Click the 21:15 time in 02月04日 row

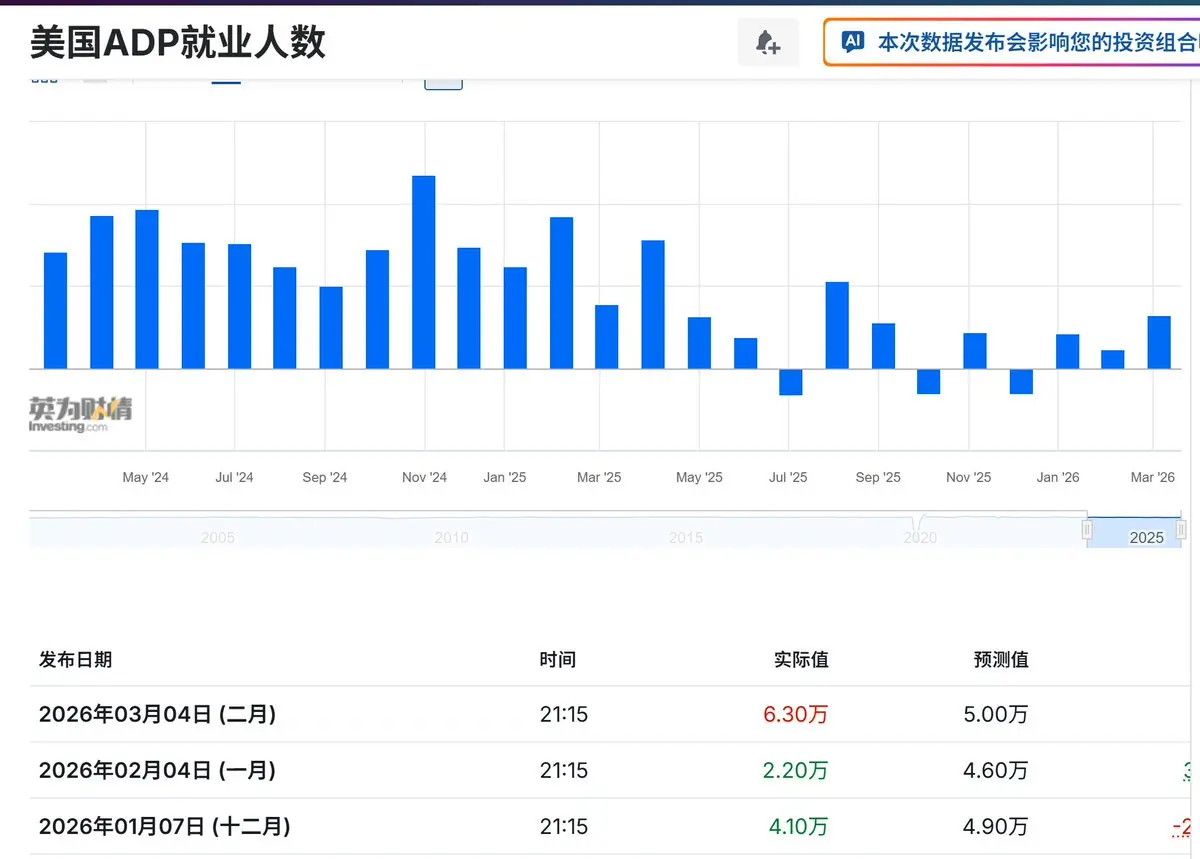click(x=564, y=771)
